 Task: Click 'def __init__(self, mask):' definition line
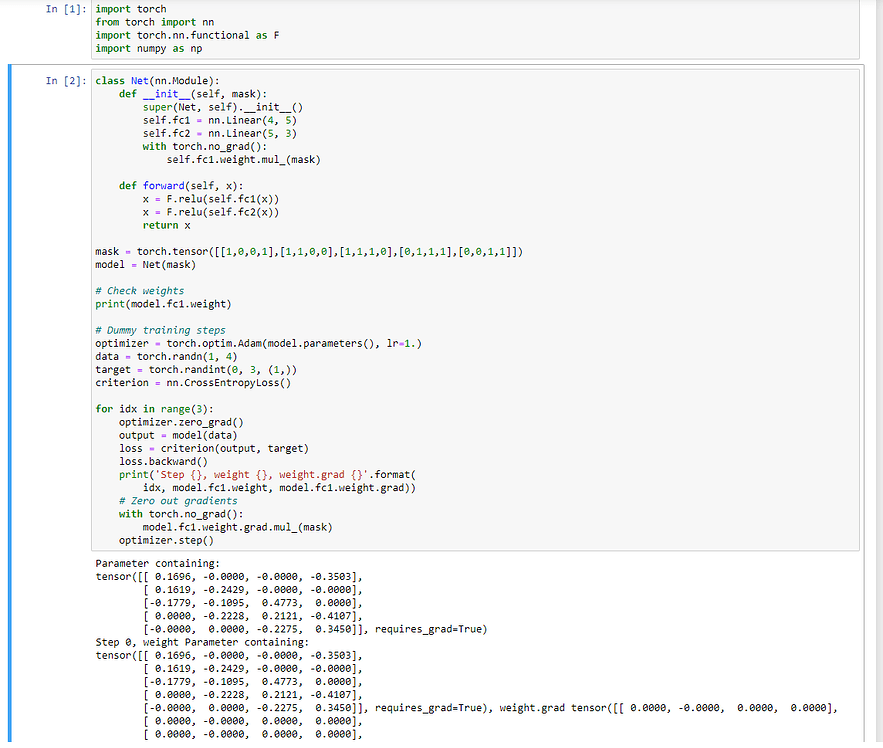[193, 94]
